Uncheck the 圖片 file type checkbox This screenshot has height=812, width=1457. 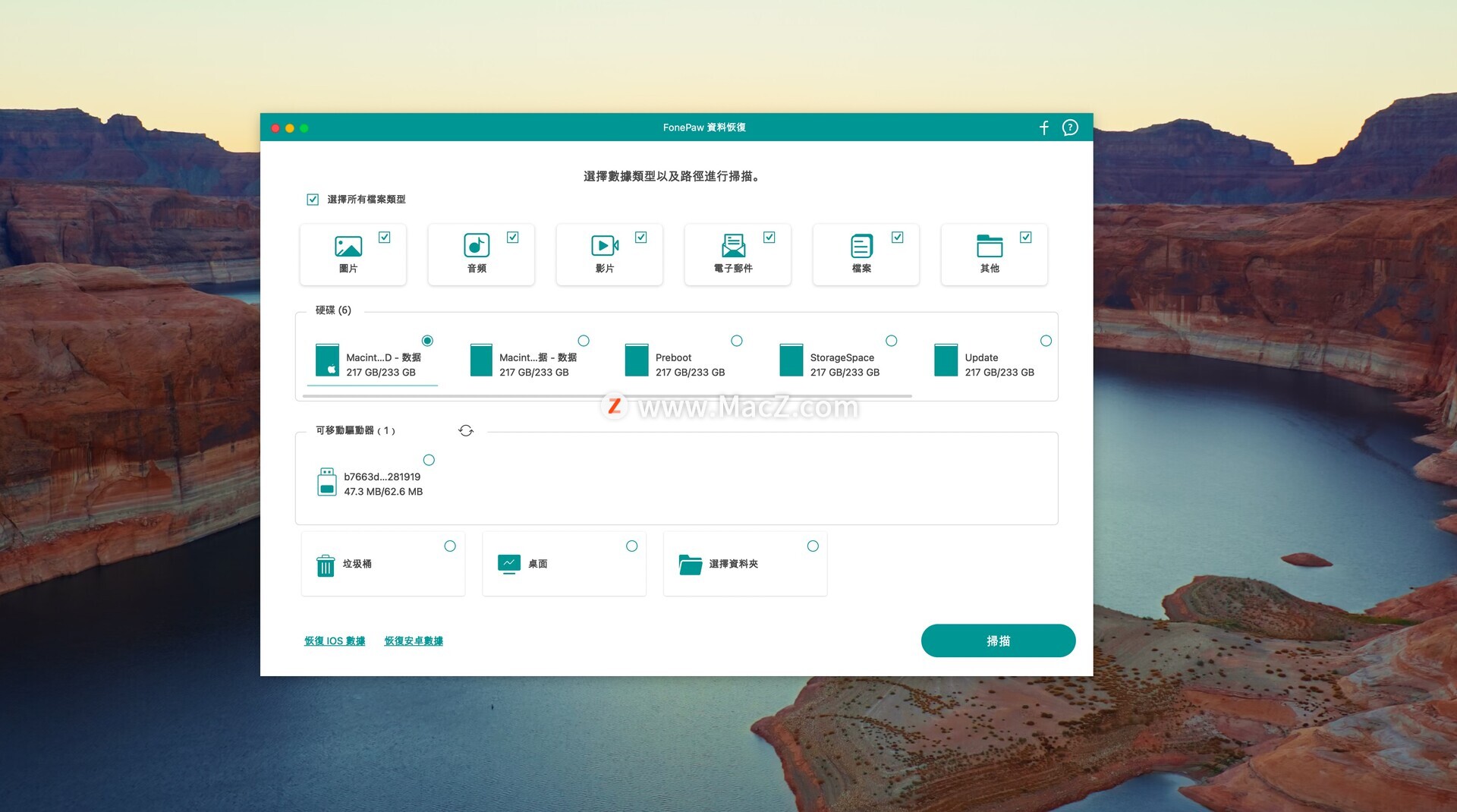point(385,238)
